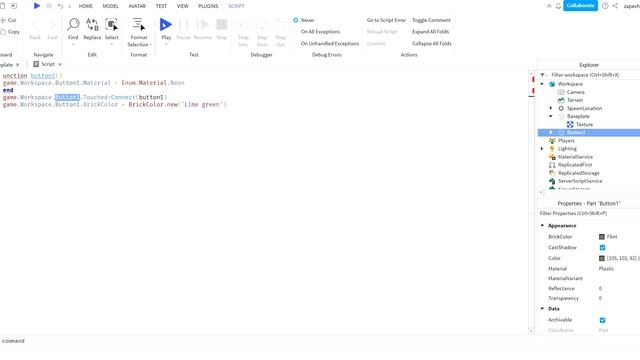Viewport: 640px width, 360px height.
Task: Click the Color property swatch
Action: point(602,258)
